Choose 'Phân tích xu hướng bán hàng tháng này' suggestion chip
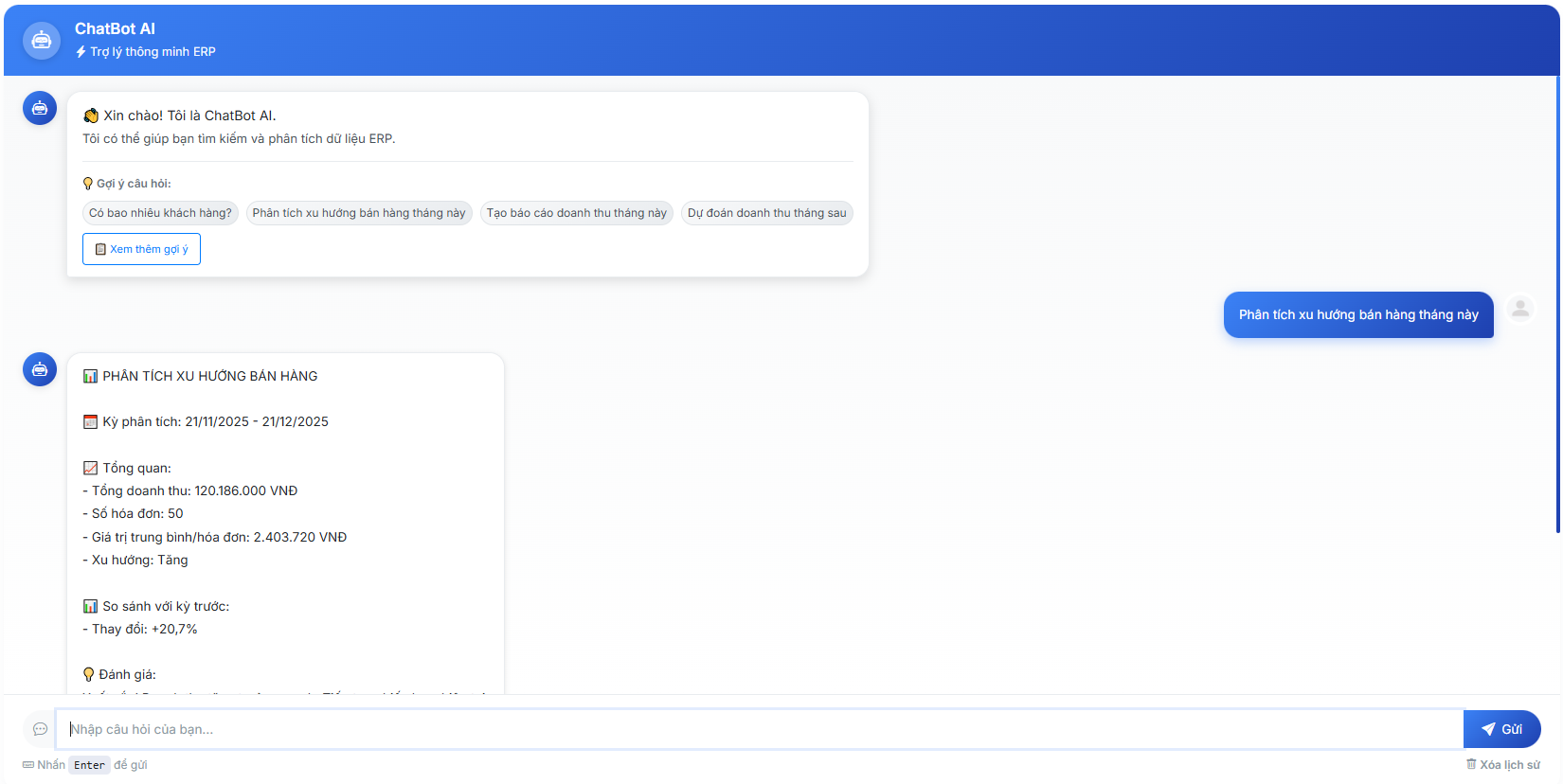1563x784 pixels. 359,213
